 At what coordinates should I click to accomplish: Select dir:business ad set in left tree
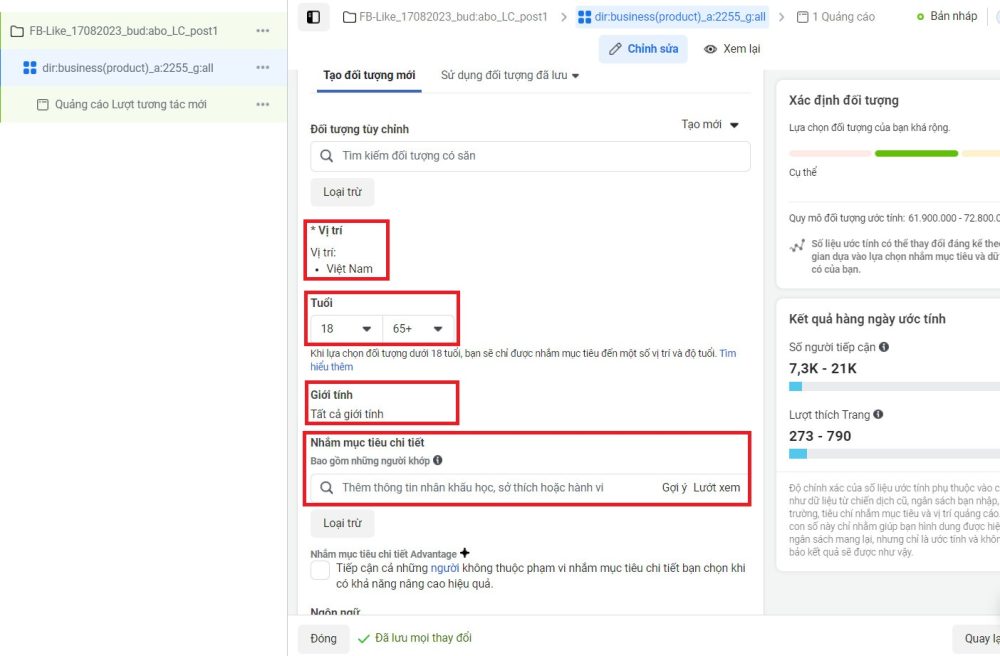tap(143, 68)
